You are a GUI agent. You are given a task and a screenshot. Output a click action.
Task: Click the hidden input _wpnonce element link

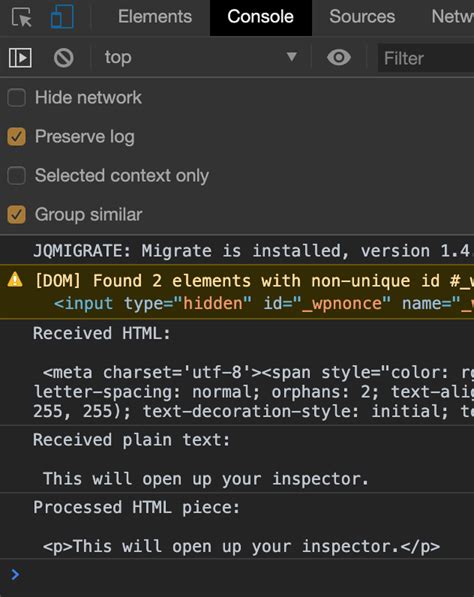(263, 303)
